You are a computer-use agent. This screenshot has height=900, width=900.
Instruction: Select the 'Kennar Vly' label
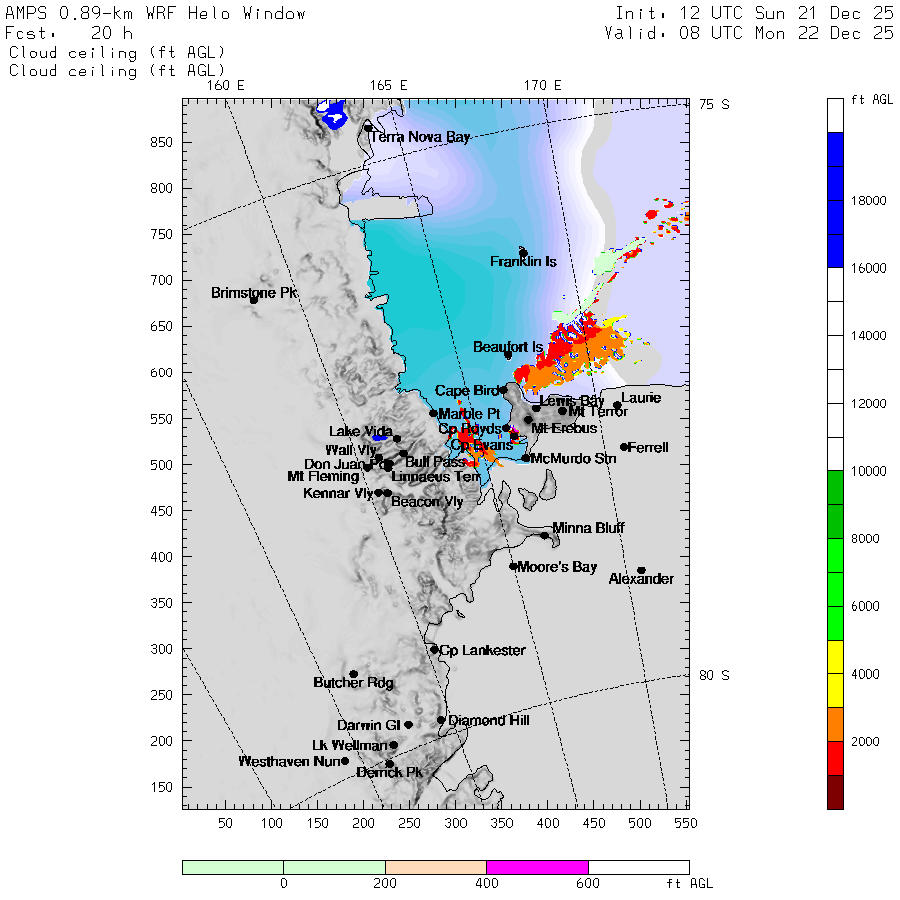coord(338,493)
